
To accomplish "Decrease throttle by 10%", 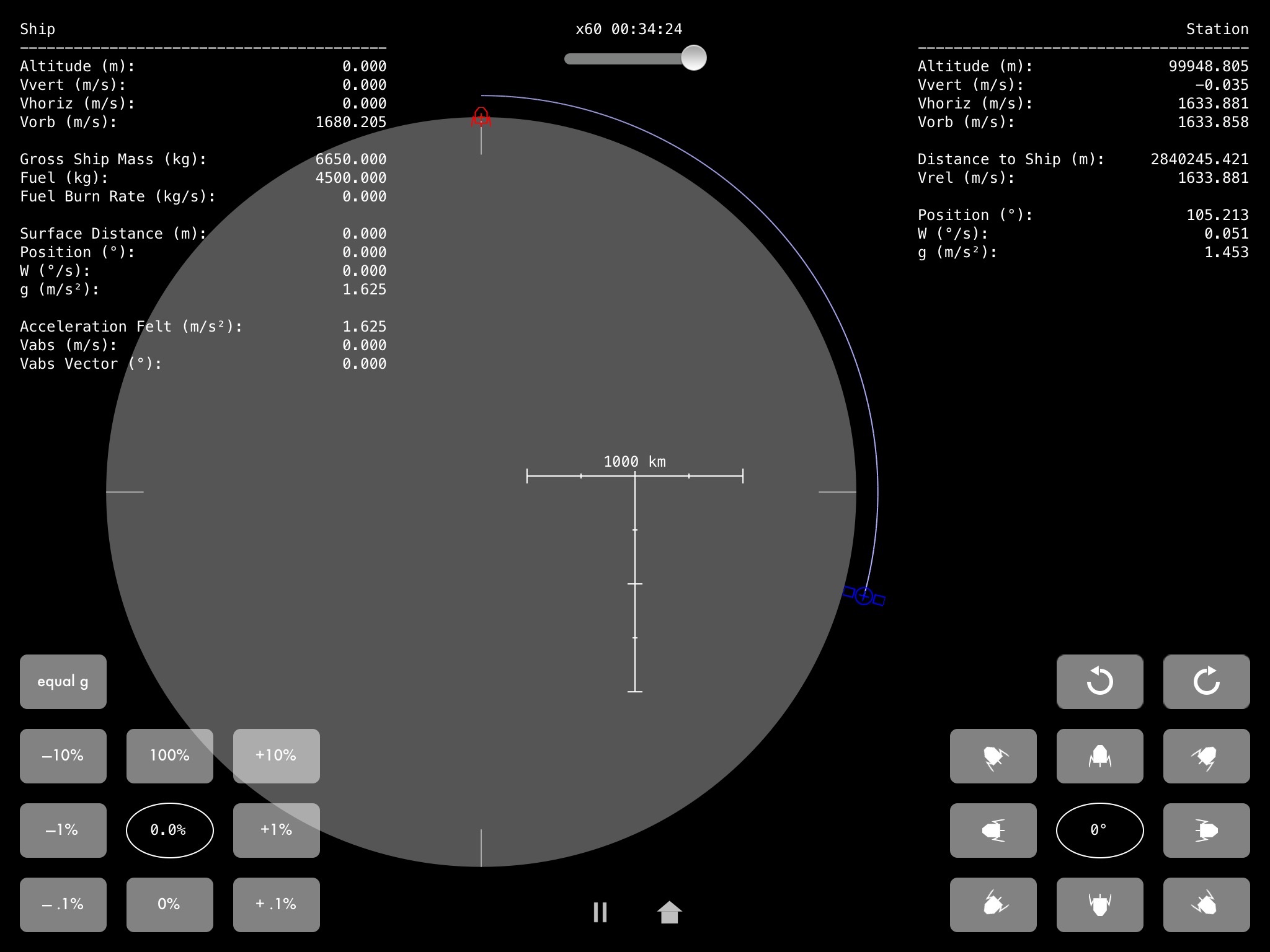I will pos(63,756).
